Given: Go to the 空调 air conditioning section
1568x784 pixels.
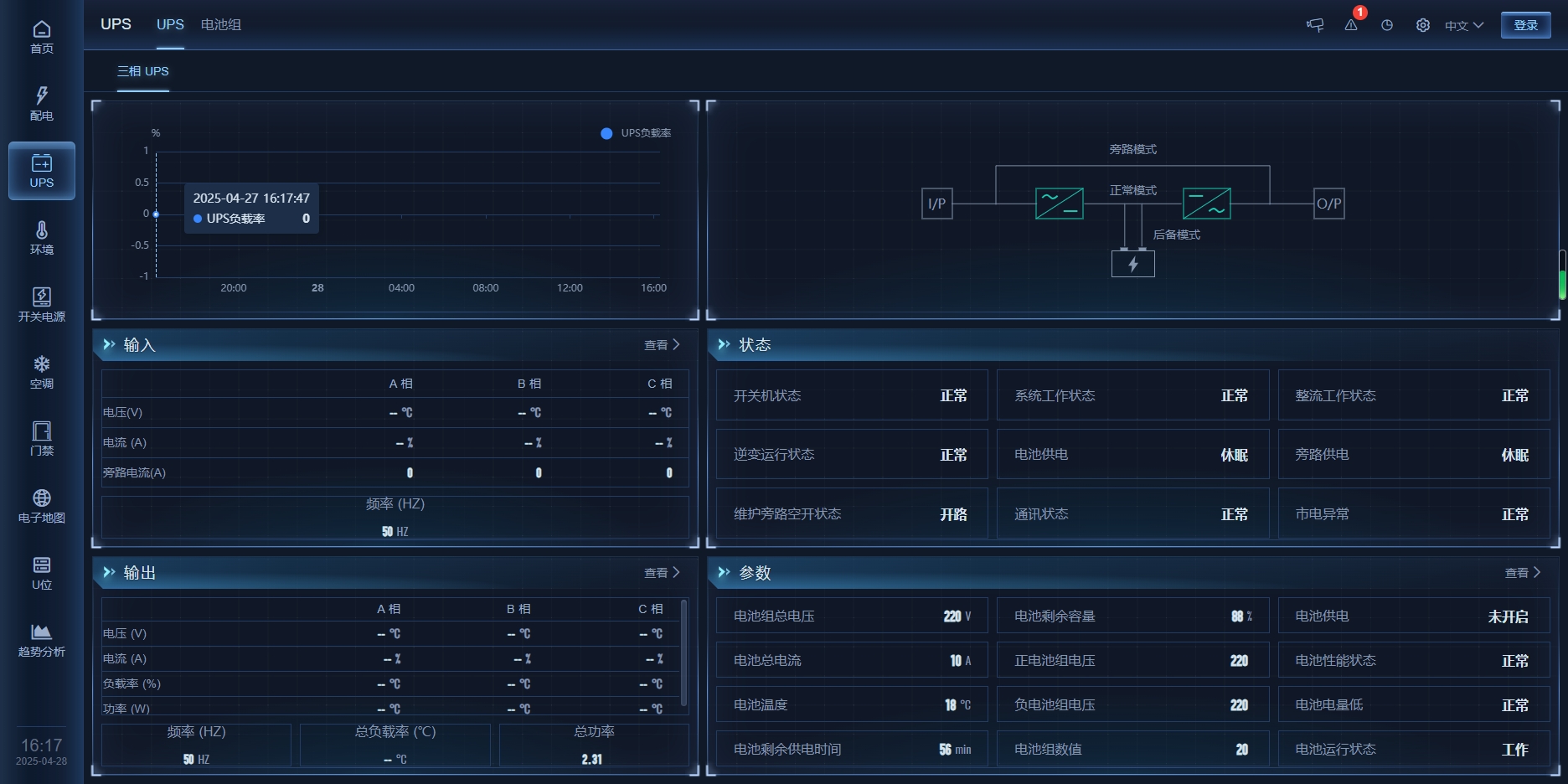Looking at the screenshot, I should pyautogui.click(x=42, y=372).
